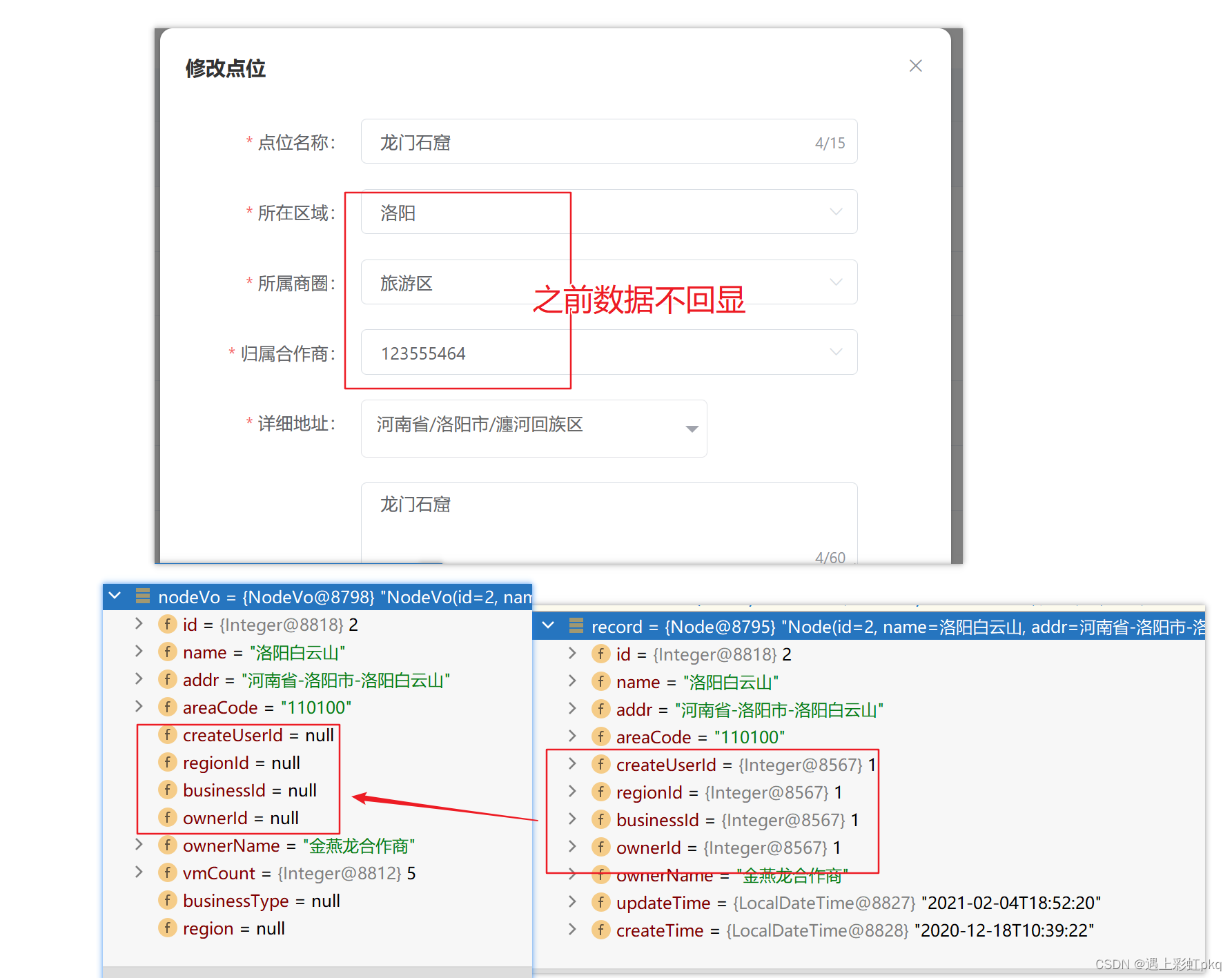1232x978 pixels.
Task: Click the f icon beside businessType field
Action: (168, 900)
